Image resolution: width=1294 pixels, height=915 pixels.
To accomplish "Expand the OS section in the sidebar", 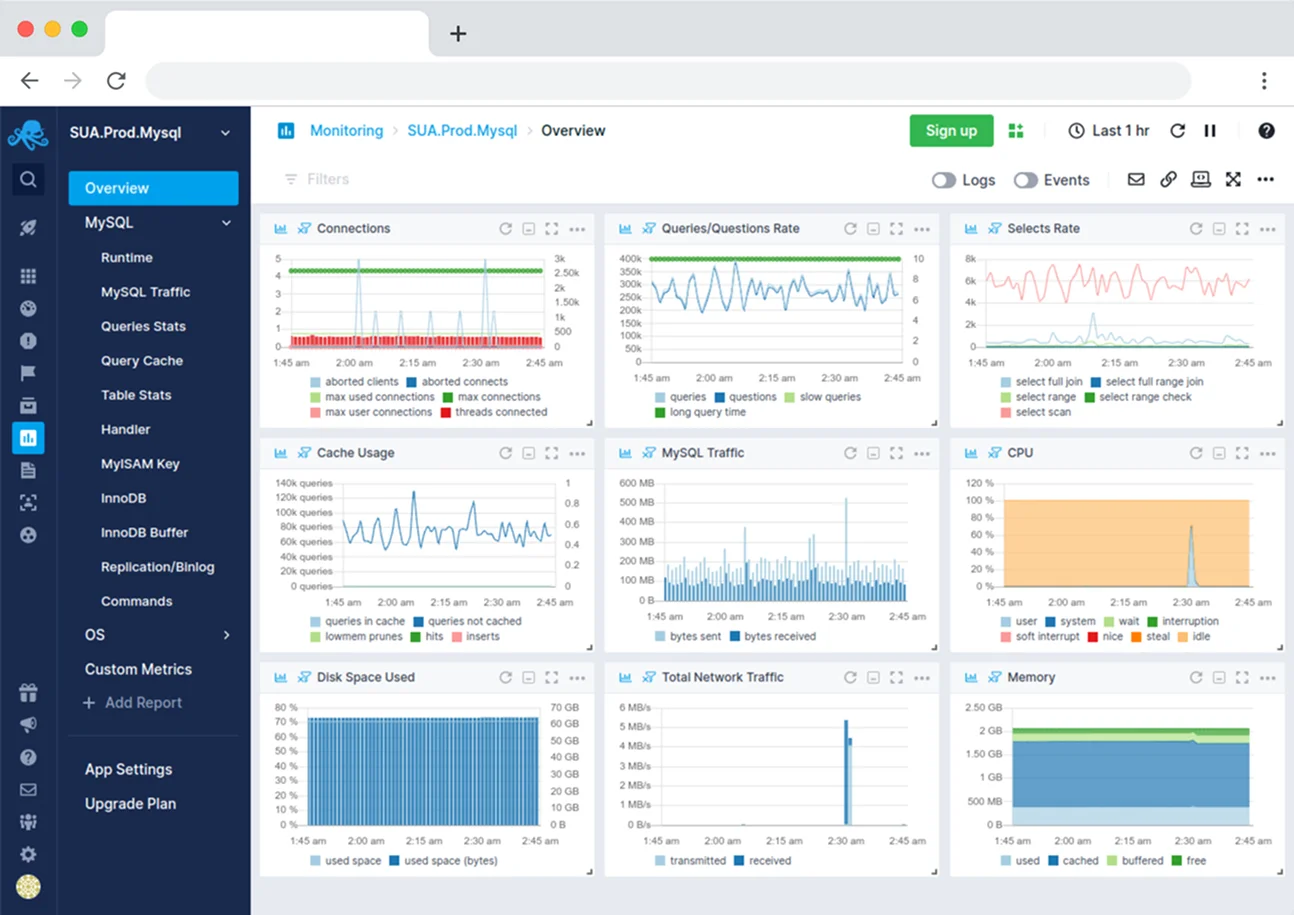I will [x=226, y=635].
